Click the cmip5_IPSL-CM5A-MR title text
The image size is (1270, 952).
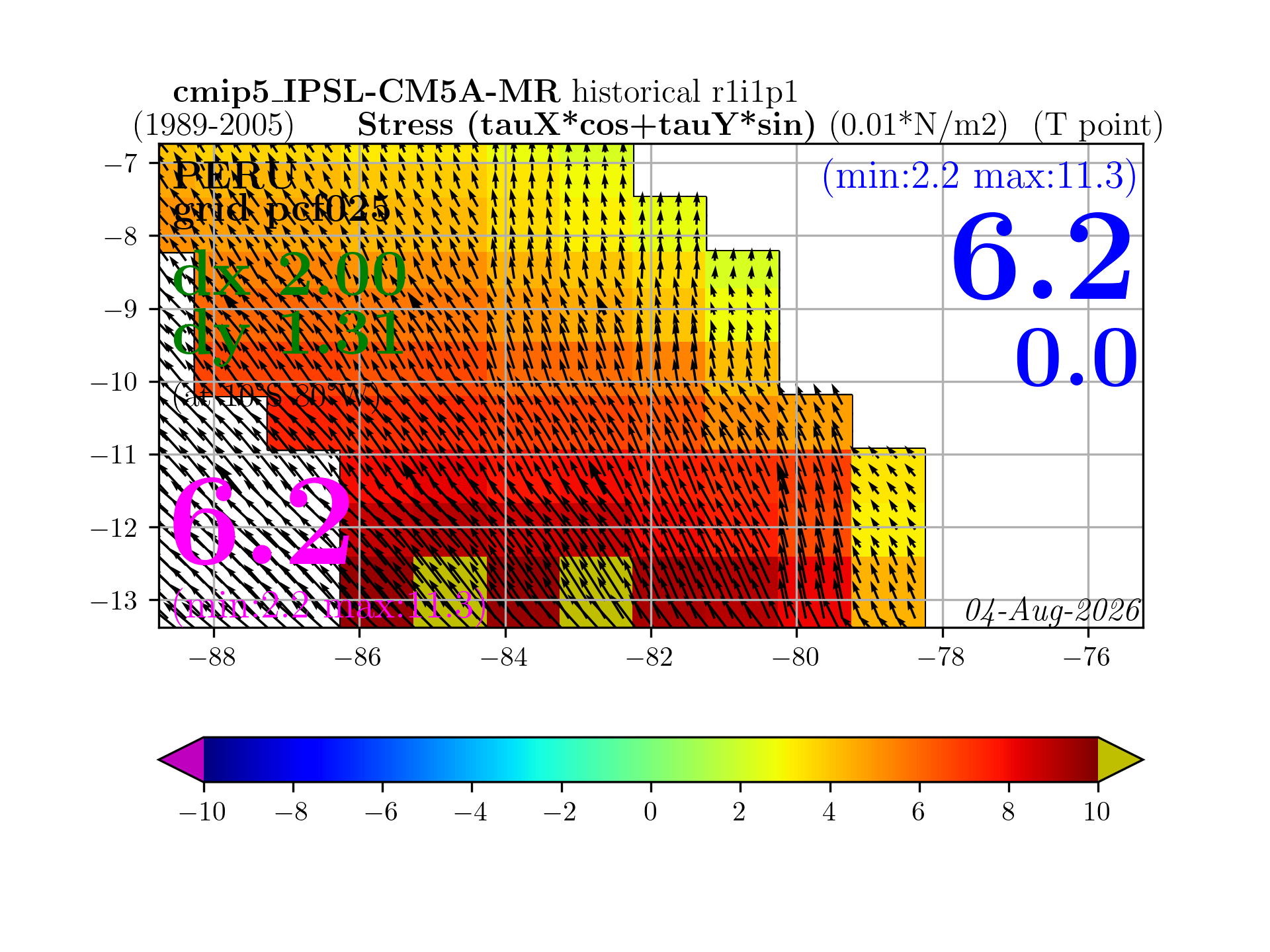coord(366,92)
